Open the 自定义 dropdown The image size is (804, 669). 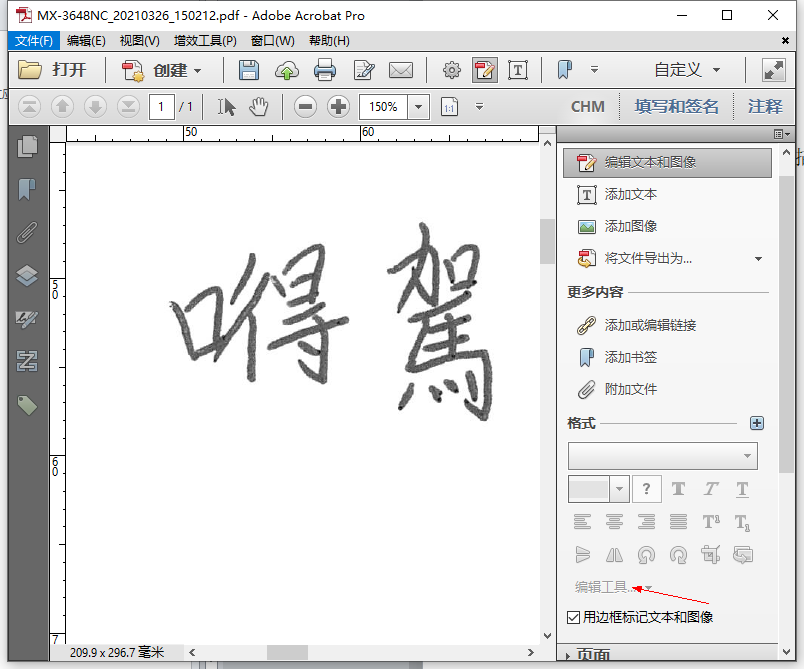coord(688,70)
